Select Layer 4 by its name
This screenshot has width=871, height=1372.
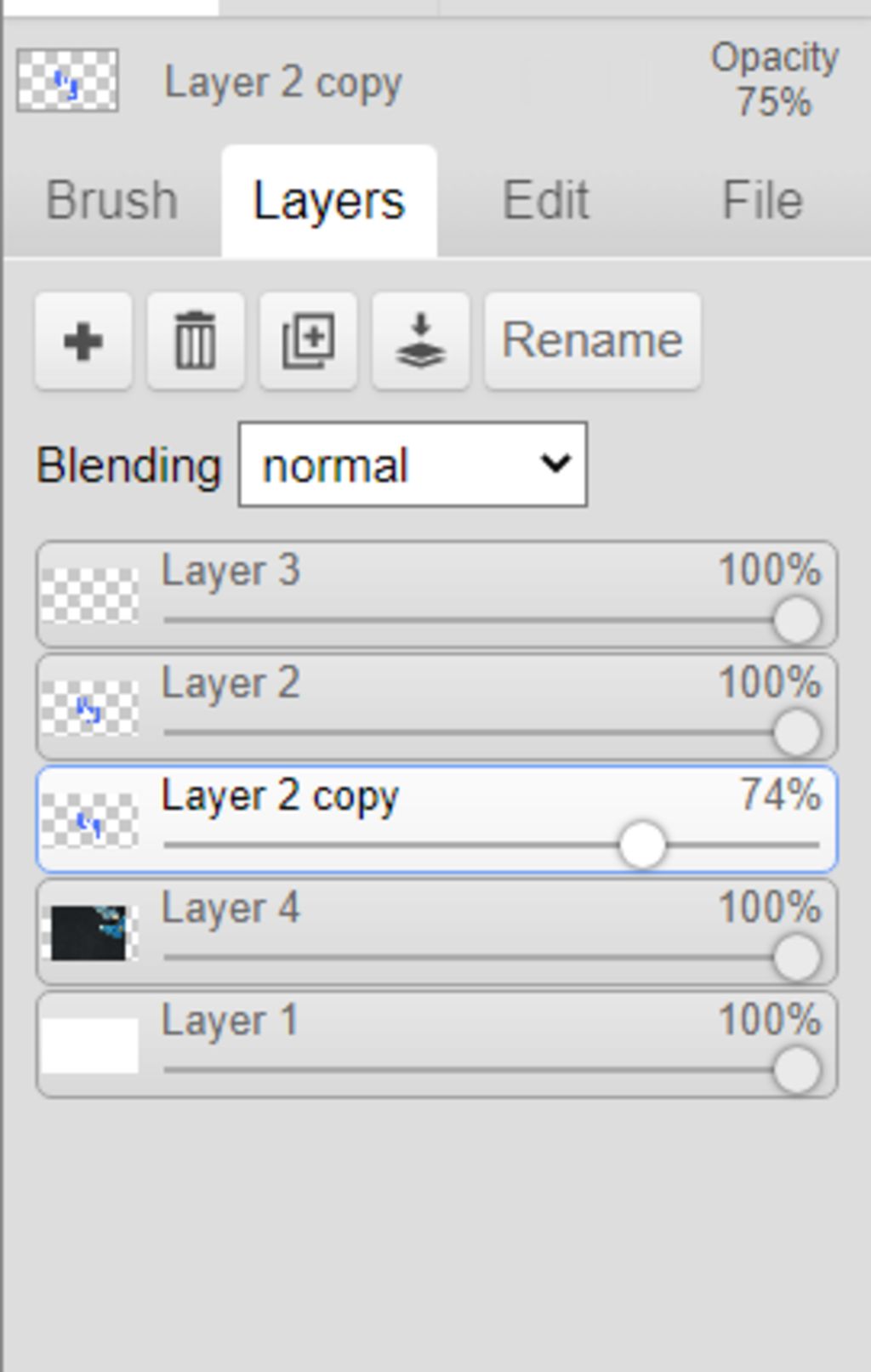pos(231,908)
